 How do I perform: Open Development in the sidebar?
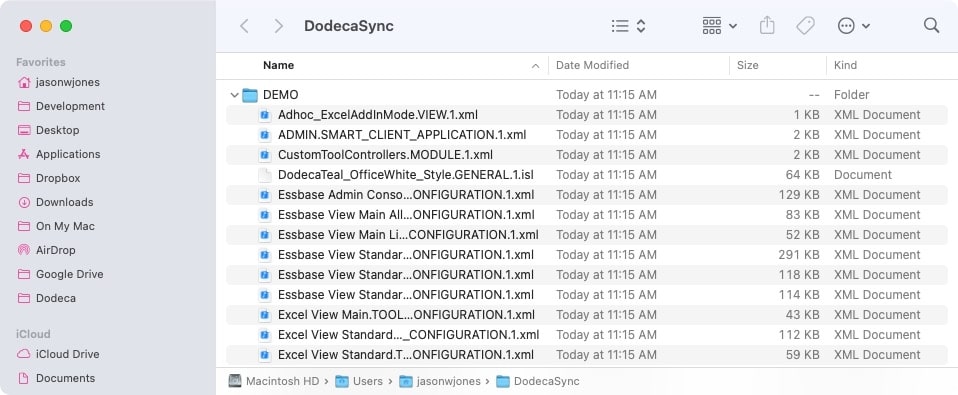click(70, 106)
